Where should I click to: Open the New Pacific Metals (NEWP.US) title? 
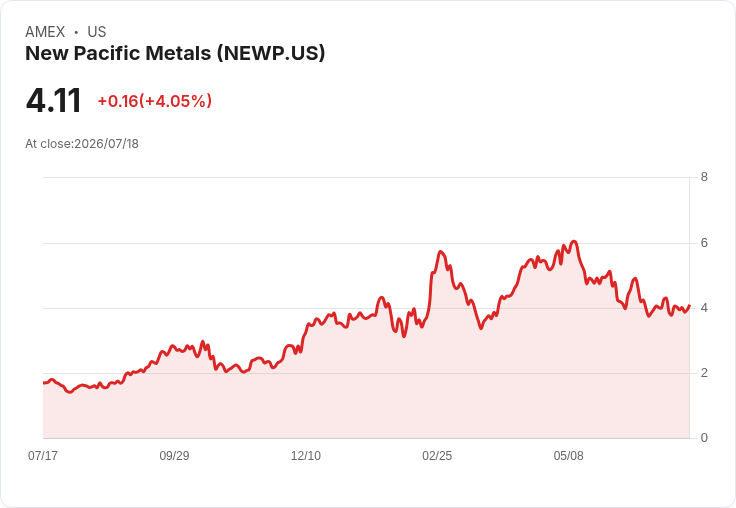(175, 53)
